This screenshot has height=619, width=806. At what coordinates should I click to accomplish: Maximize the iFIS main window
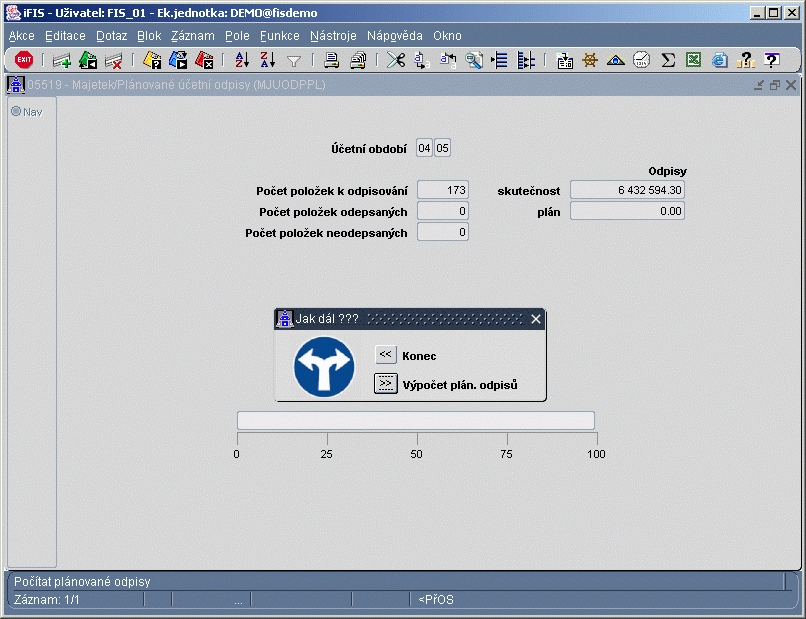click(x=774, y=13)
